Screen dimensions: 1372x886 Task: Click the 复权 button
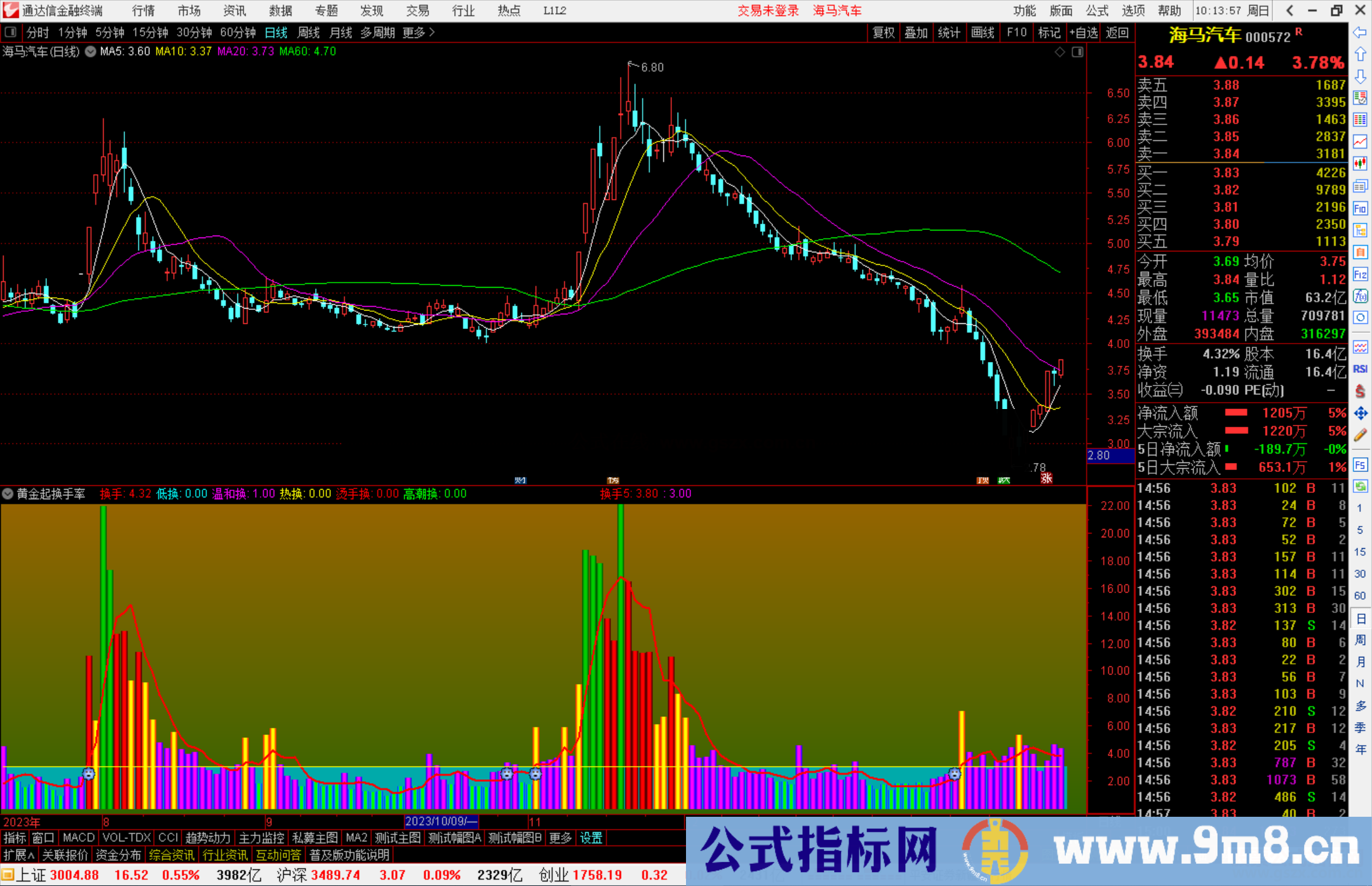pyautogui.click(x=884, y=32)
